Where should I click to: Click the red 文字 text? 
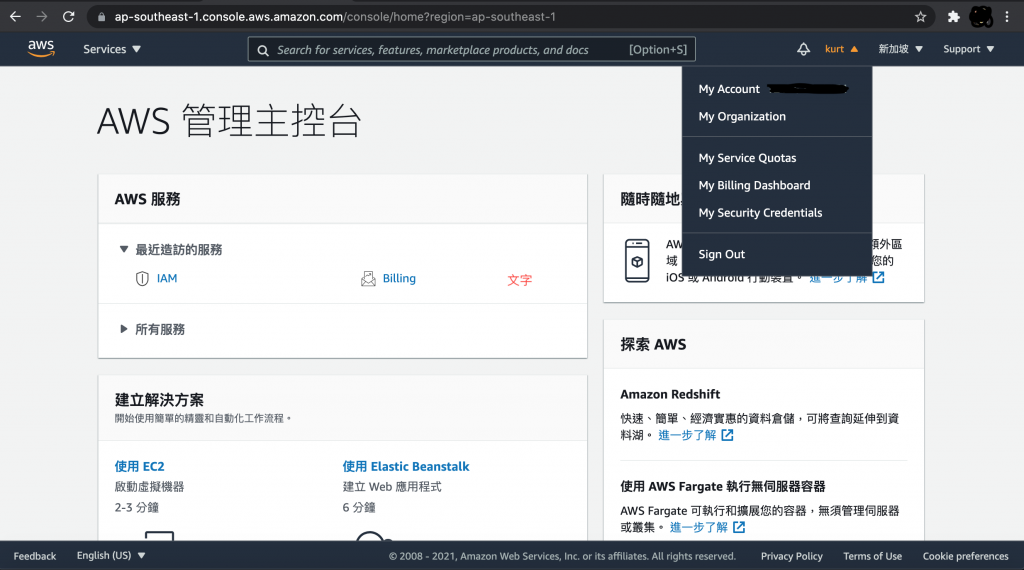pyautogui.click(x=520, y=280)
